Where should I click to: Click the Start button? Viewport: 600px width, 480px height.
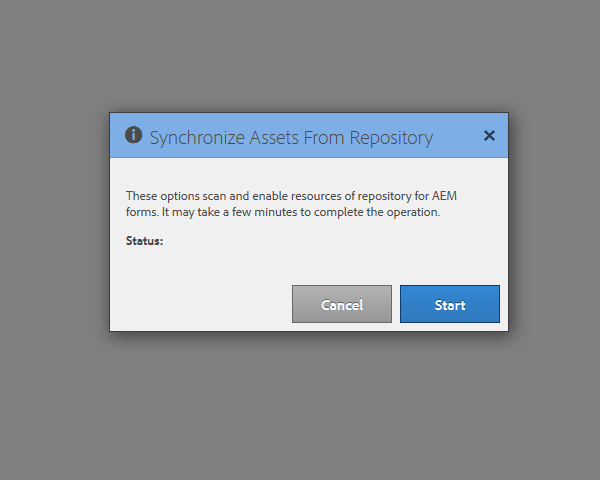[x=450, y=304]
